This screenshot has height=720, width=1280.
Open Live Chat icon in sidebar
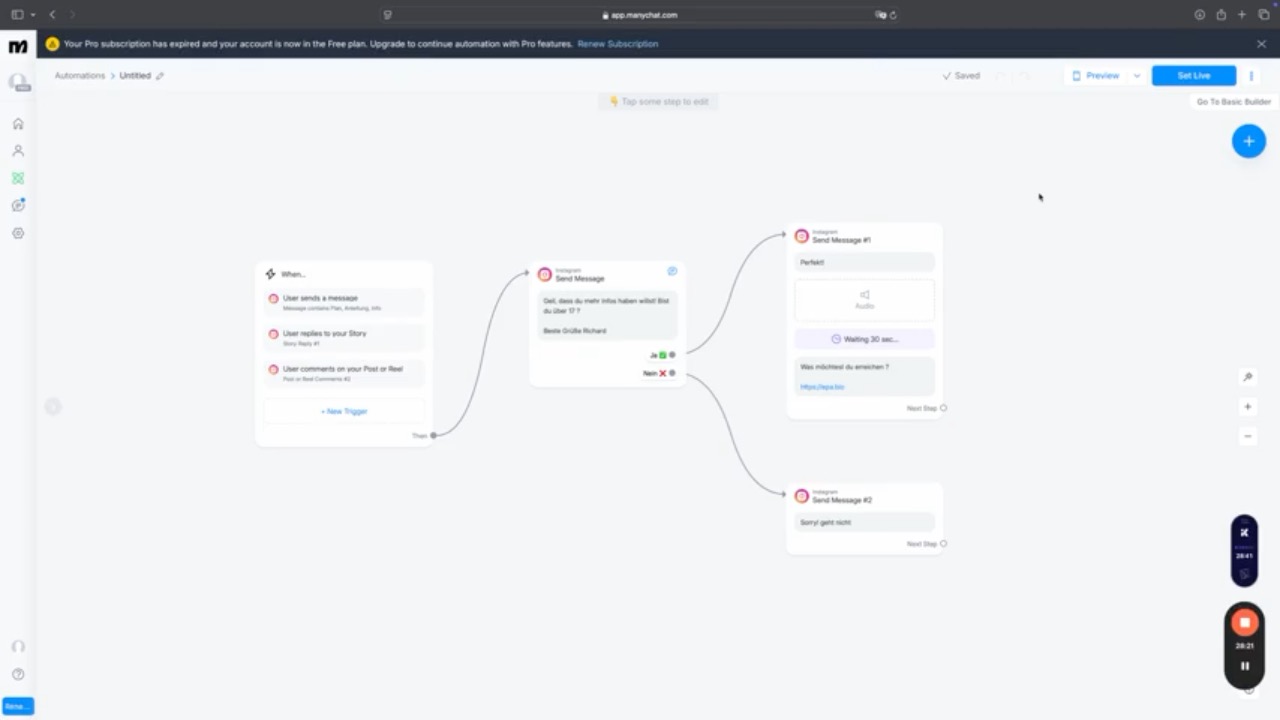tap(18, 205)
